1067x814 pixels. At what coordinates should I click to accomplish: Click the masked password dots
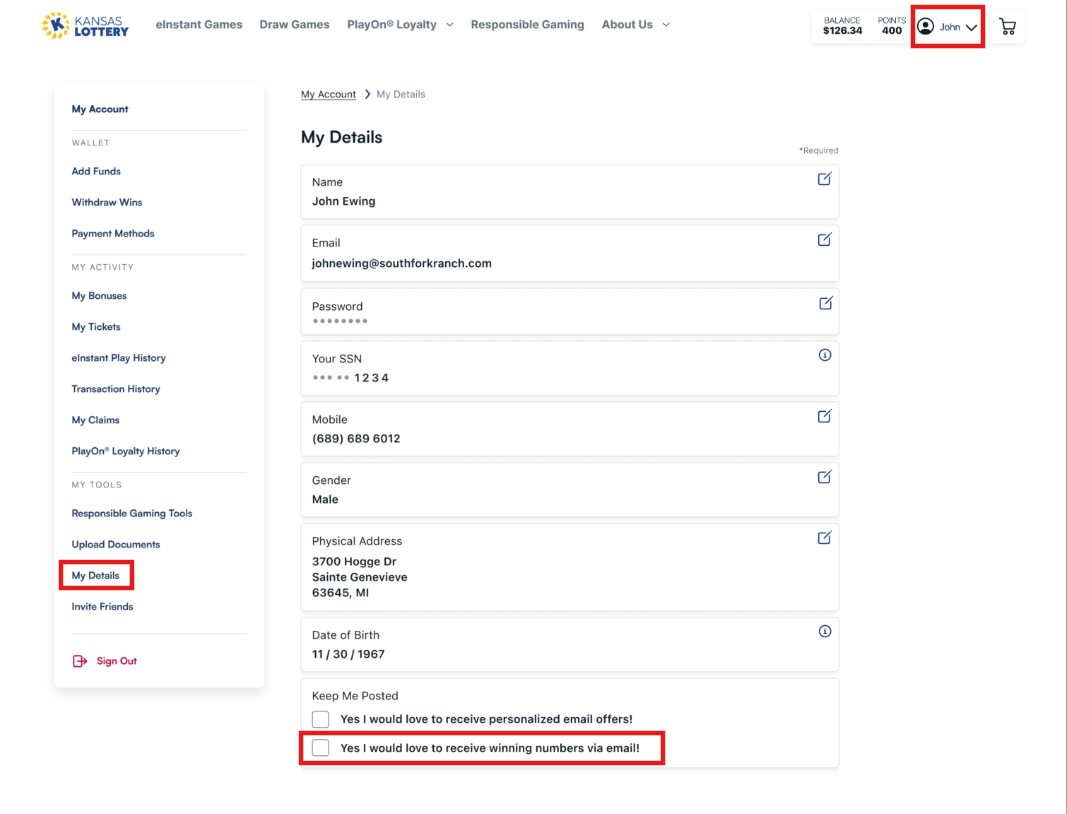(x=340, y=321)
